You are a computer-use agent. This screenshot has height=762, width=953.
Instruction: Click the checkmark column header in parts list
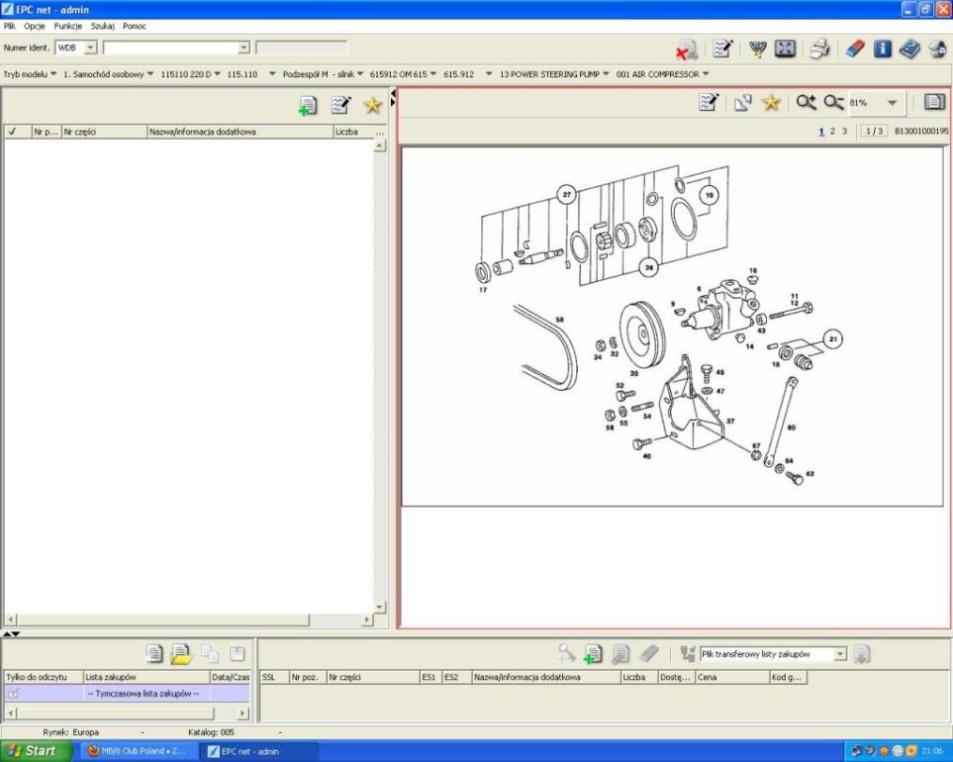[x=11, y=131]
